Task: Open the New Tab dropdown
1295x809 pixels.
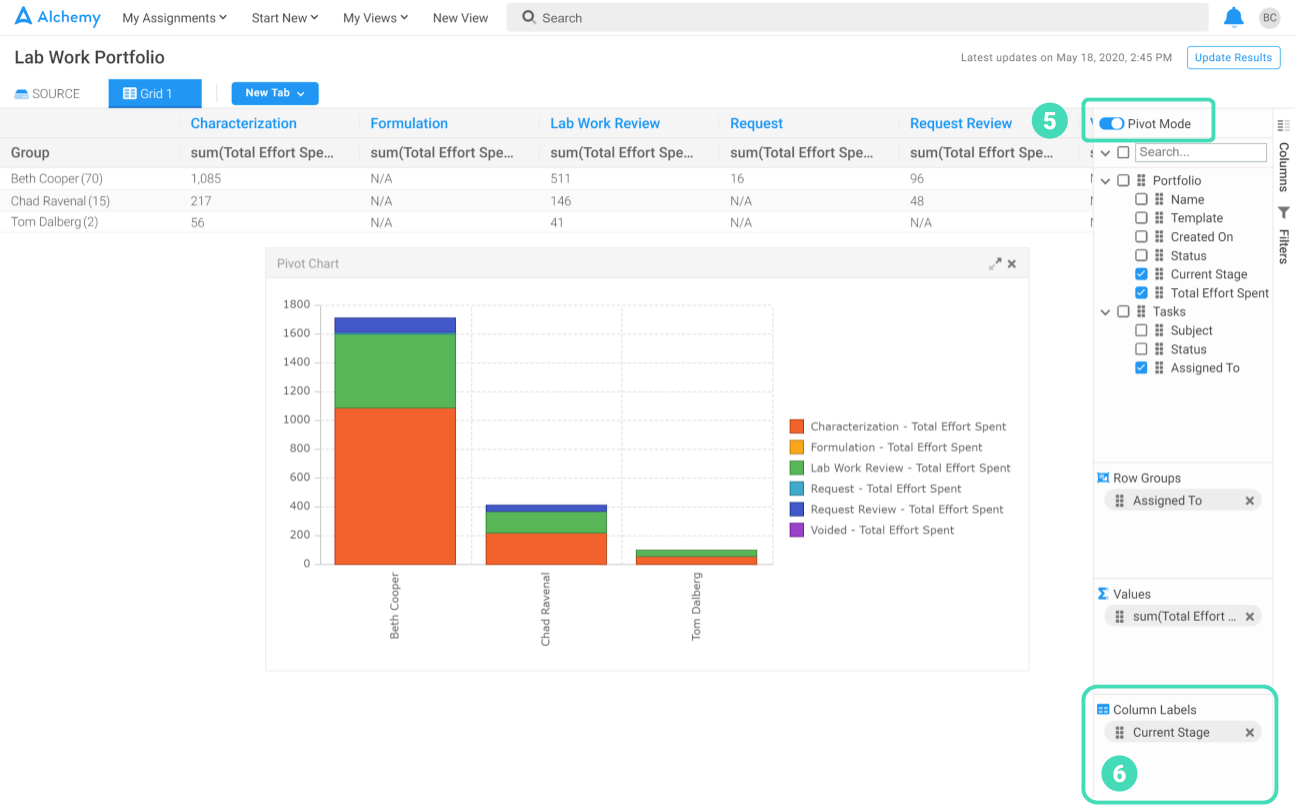Action: 275,93
